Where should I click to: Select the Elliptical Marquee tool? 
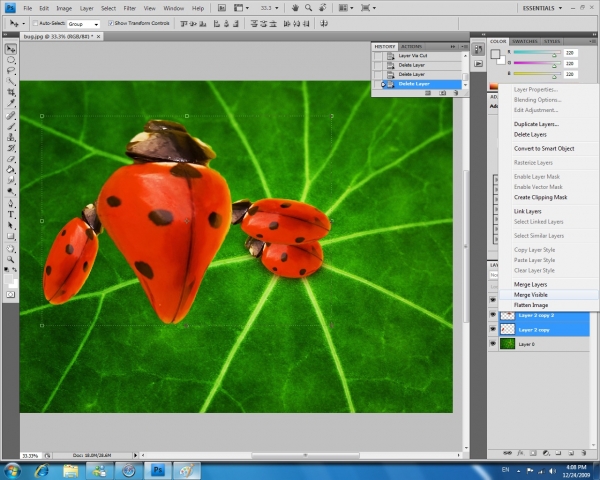[11, 60]
